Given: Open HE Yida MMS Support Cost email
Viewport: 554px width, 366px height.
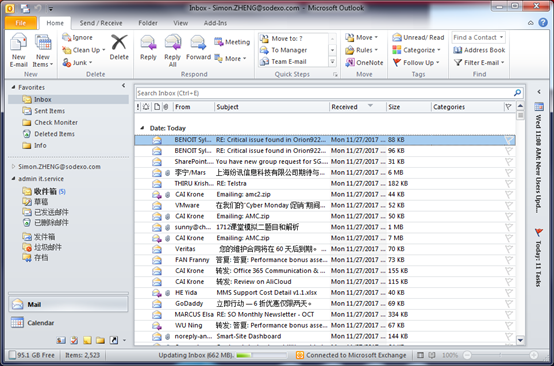Looking at the screenshot, I should (325, 293).
